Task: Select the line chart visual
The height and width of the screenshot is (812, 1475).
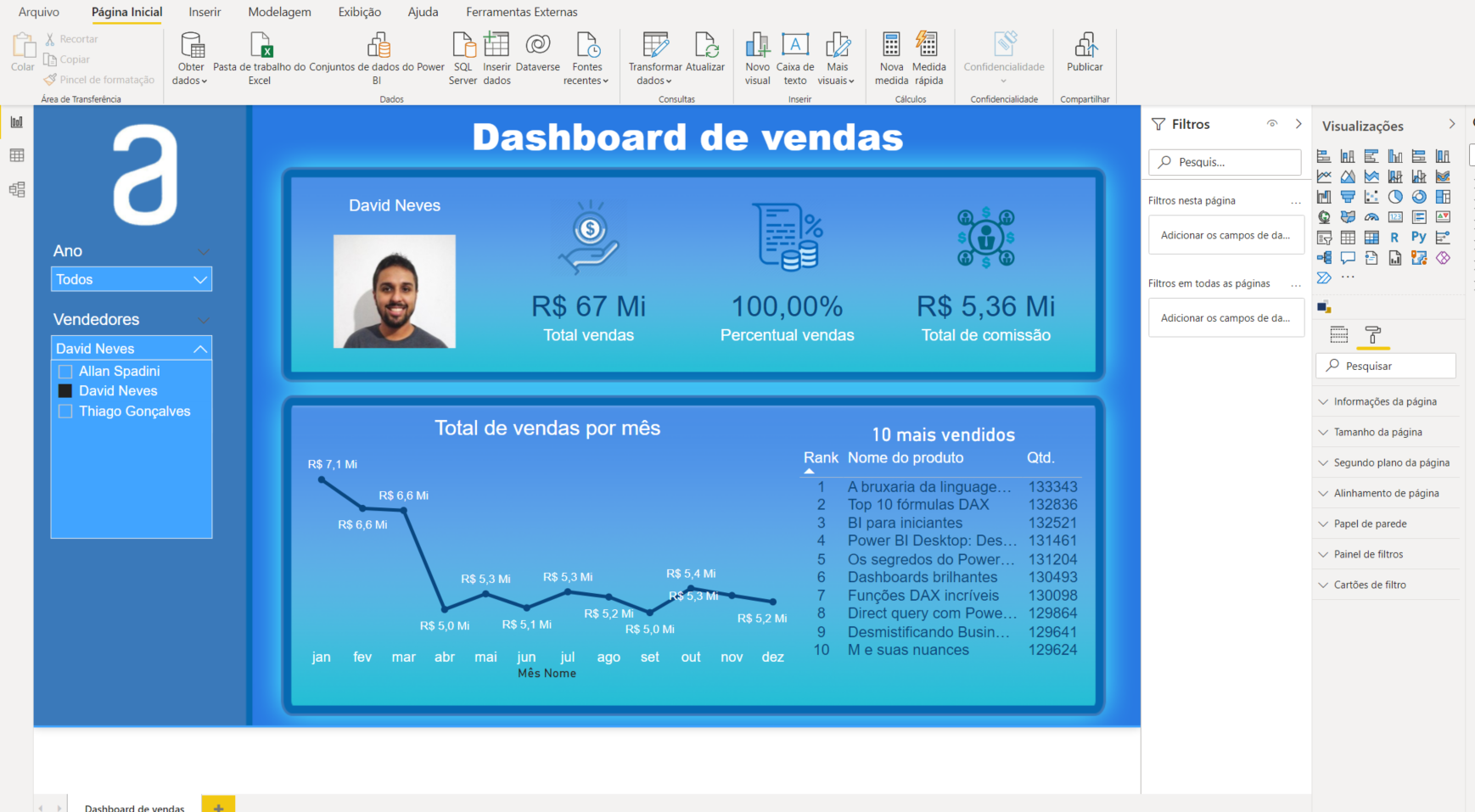Action: pyautogui.click(x=1324, y=176)
